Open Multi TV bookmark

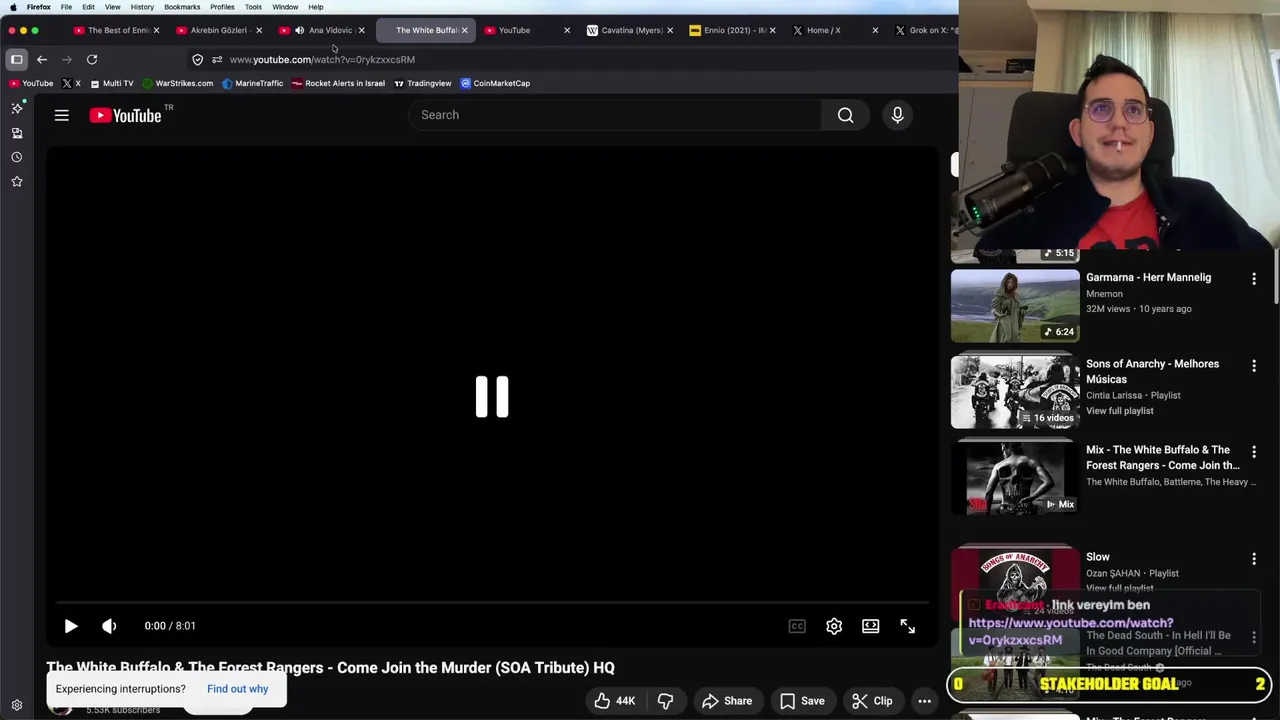(111, 84)
